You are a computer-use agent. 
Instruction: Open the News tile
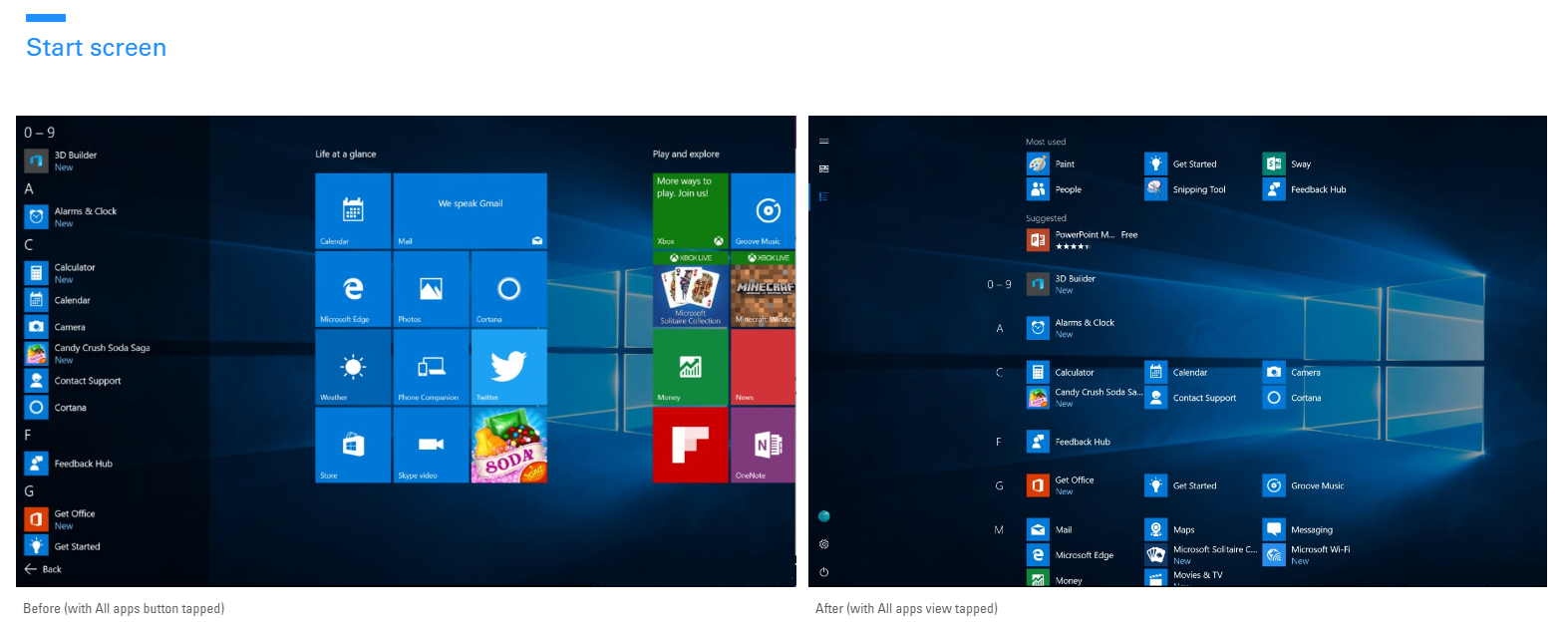[764, 367]
